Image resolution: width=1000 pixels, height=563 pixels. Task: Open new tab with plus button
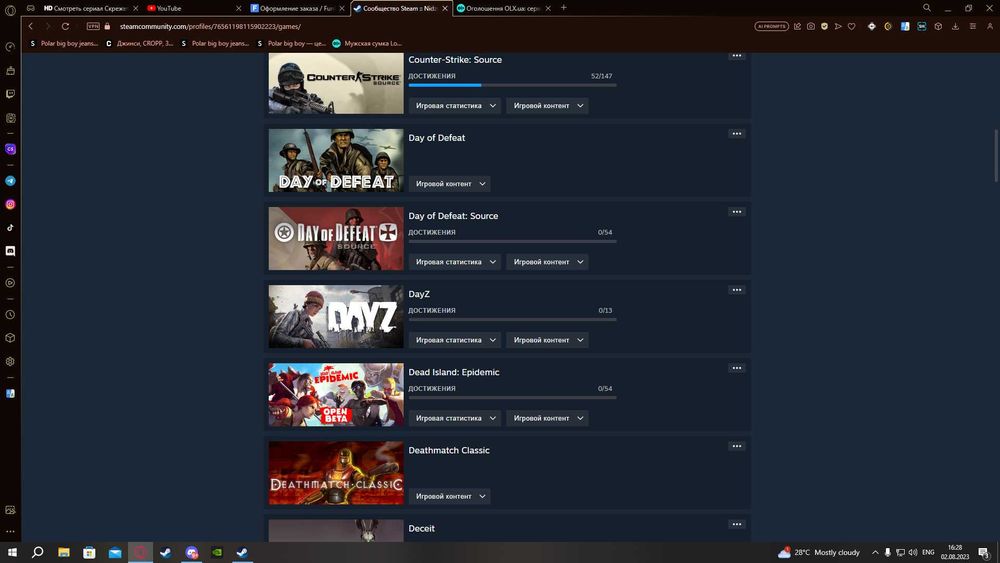tap(564, 8)
